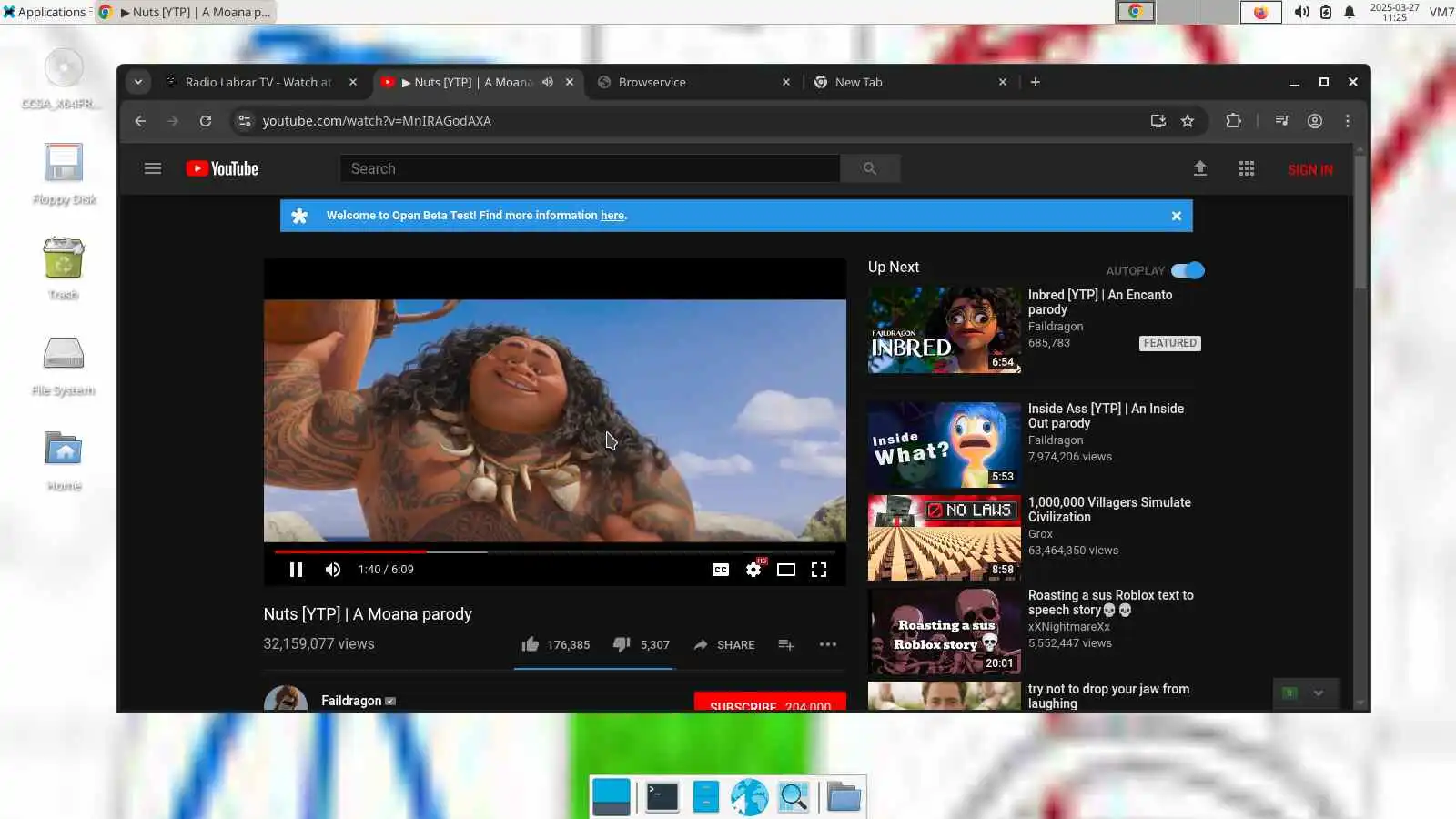The height and width of the screenshot is (819, 1456).
Task: Subscribe to the Faildragon channel
Action: [x=770, y=703]
